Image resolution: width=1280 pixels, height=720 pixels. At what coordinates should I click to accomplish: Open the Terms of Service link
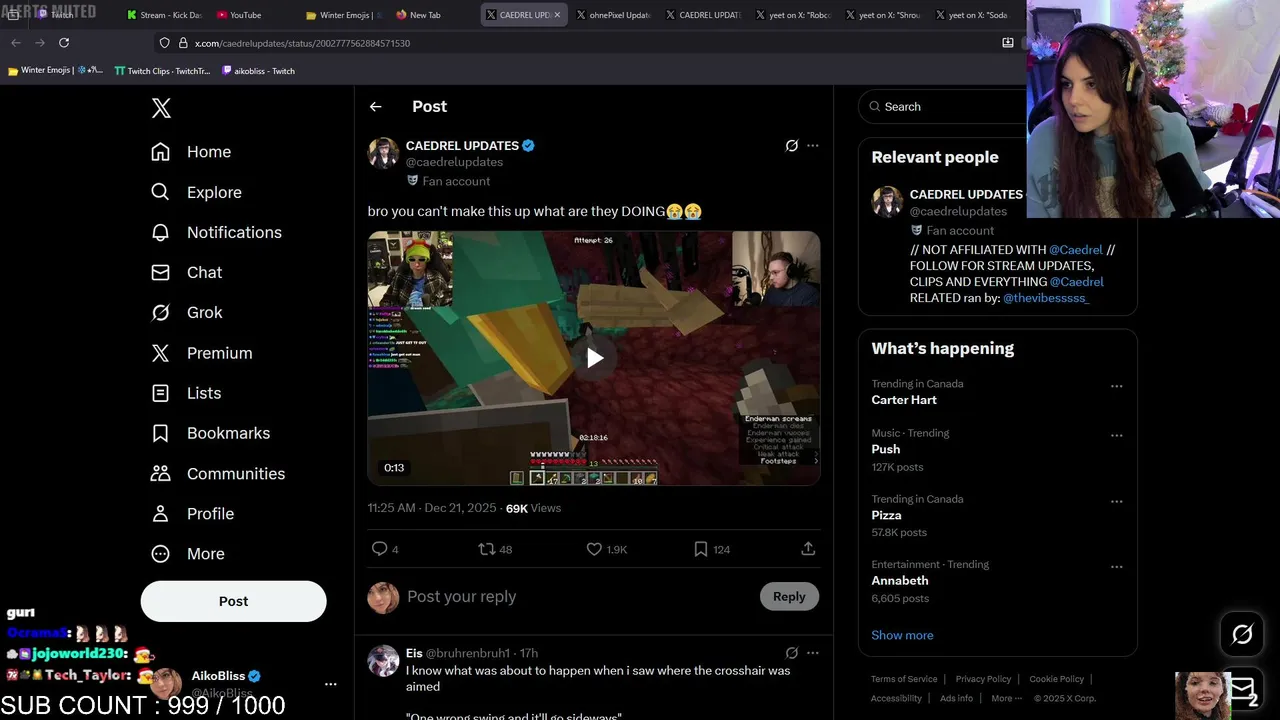click(x=904, y=679)
